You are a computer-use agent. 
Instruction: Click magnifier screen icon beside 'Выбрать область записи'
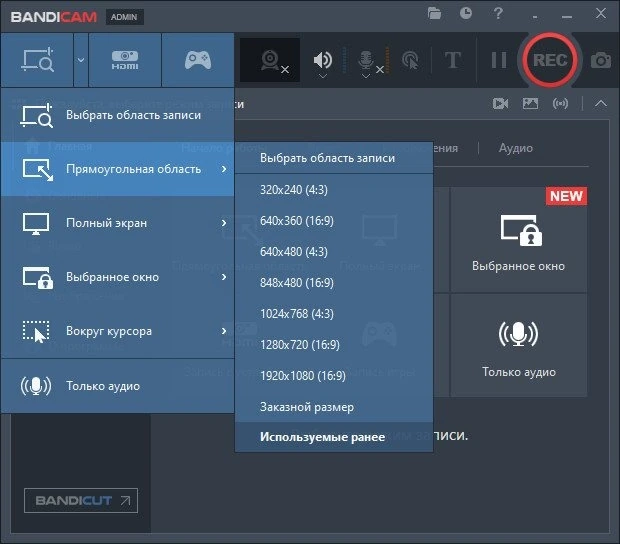pos(36,115)
